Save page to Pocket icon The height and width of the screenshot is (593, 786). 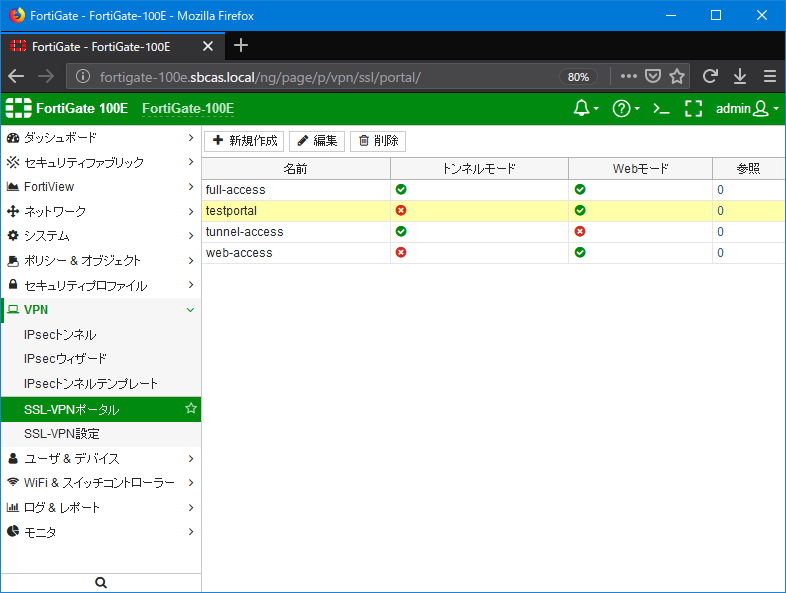point(653,76)
